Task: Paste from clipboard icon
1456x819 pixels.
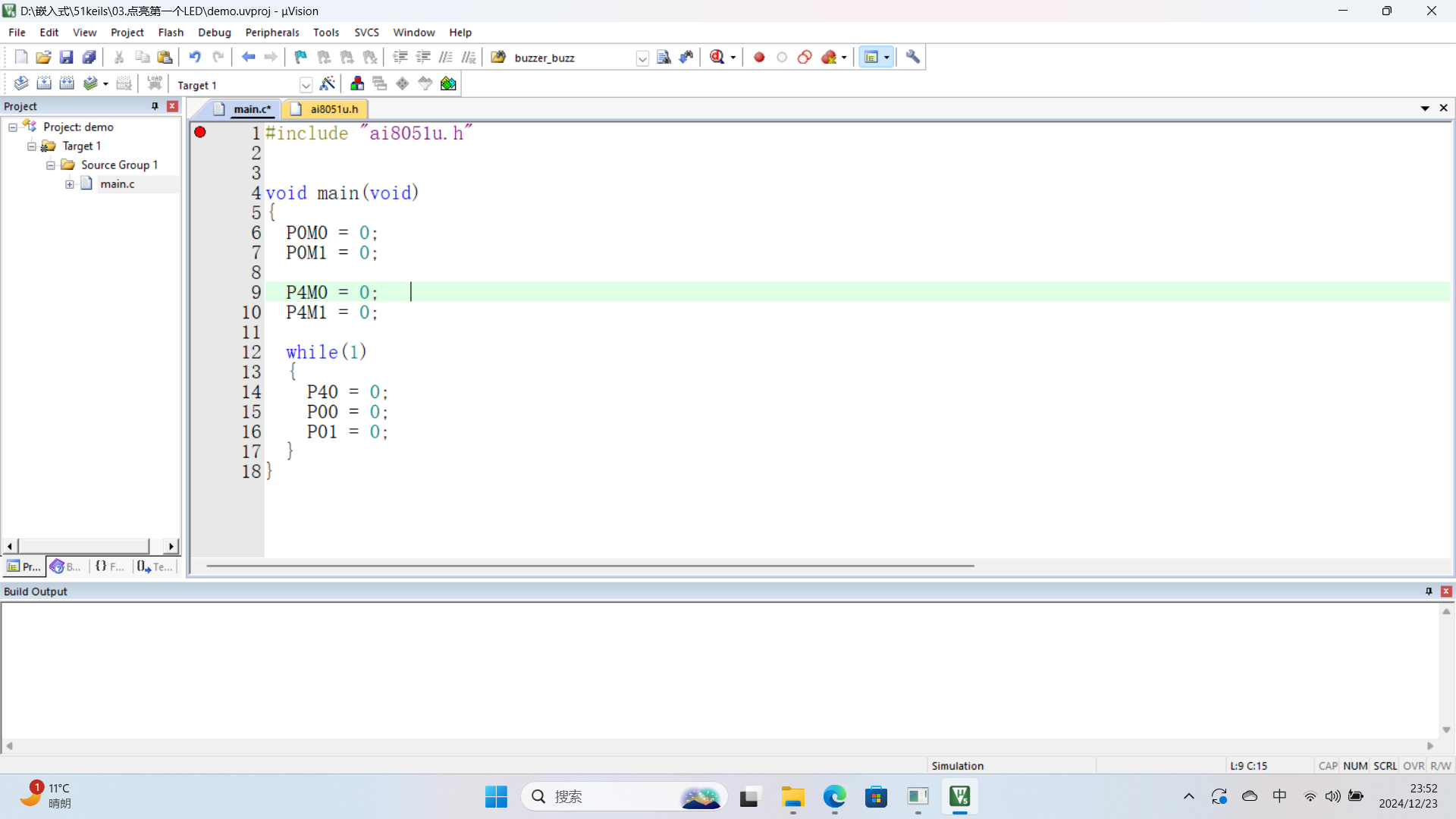Action: click(165, 57)
